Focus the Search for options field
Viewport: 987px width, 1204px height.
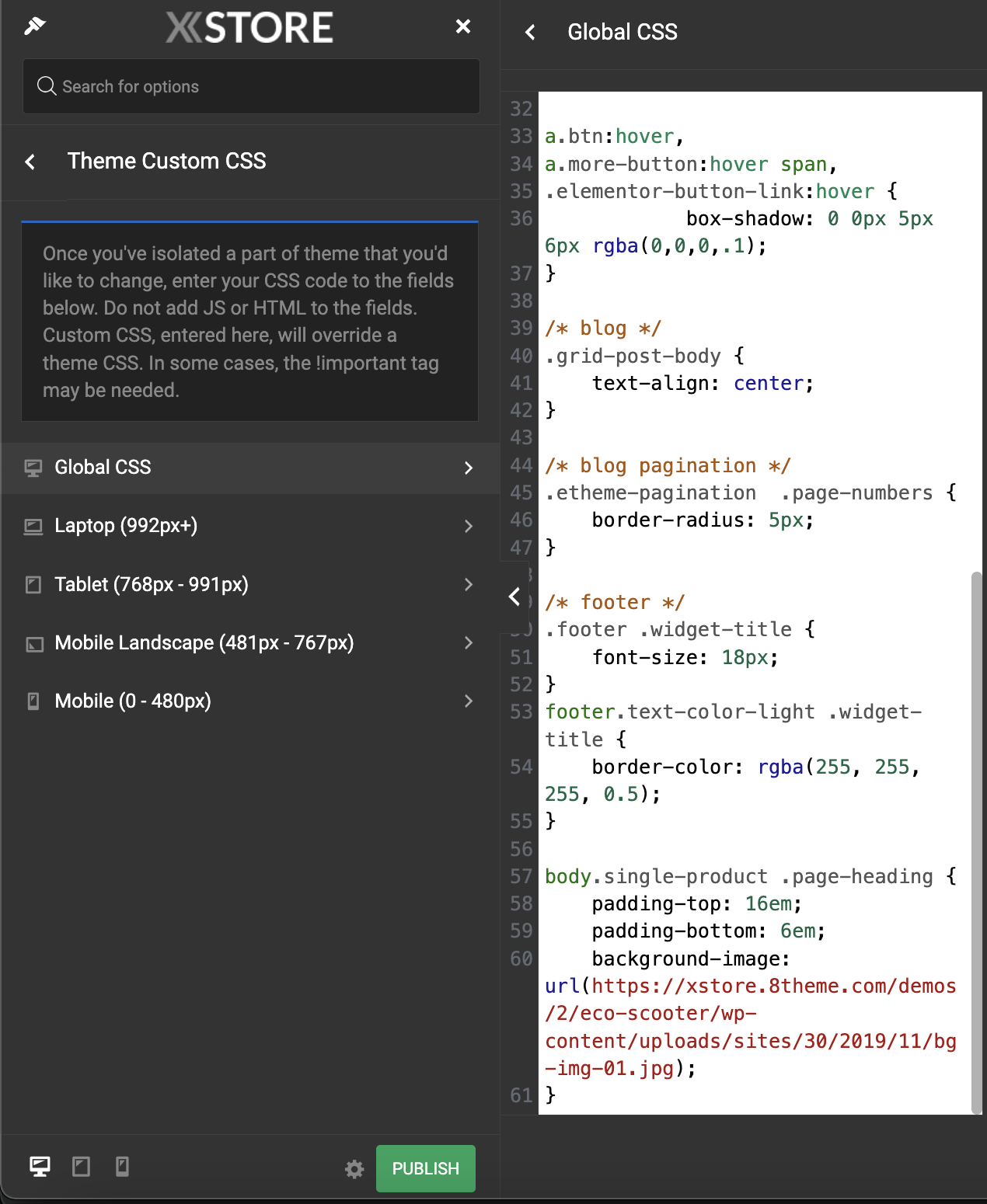[251, 86]
